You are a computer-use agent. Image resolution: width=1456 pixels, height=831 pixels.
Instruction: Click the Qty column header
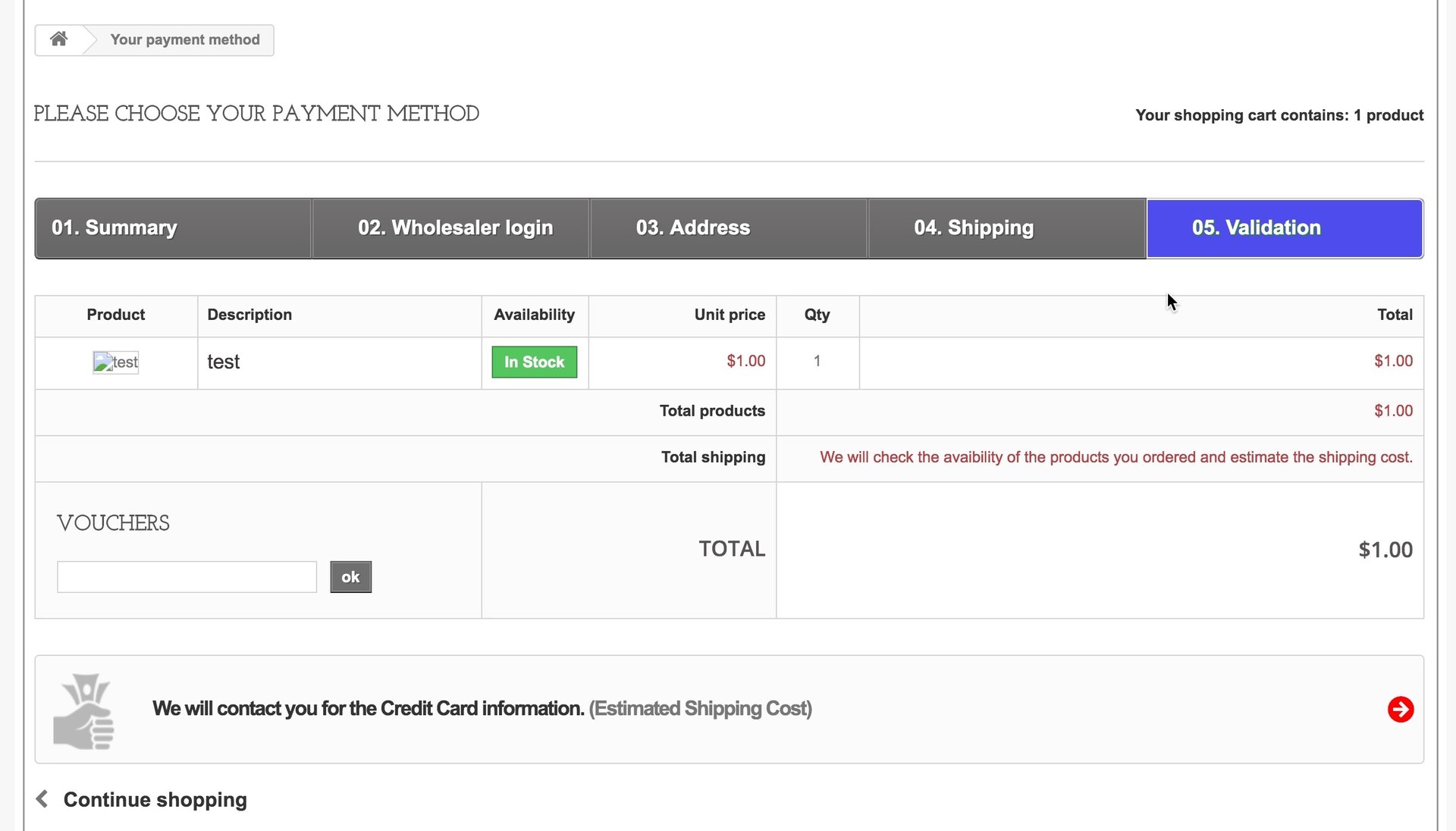(817, 315)
